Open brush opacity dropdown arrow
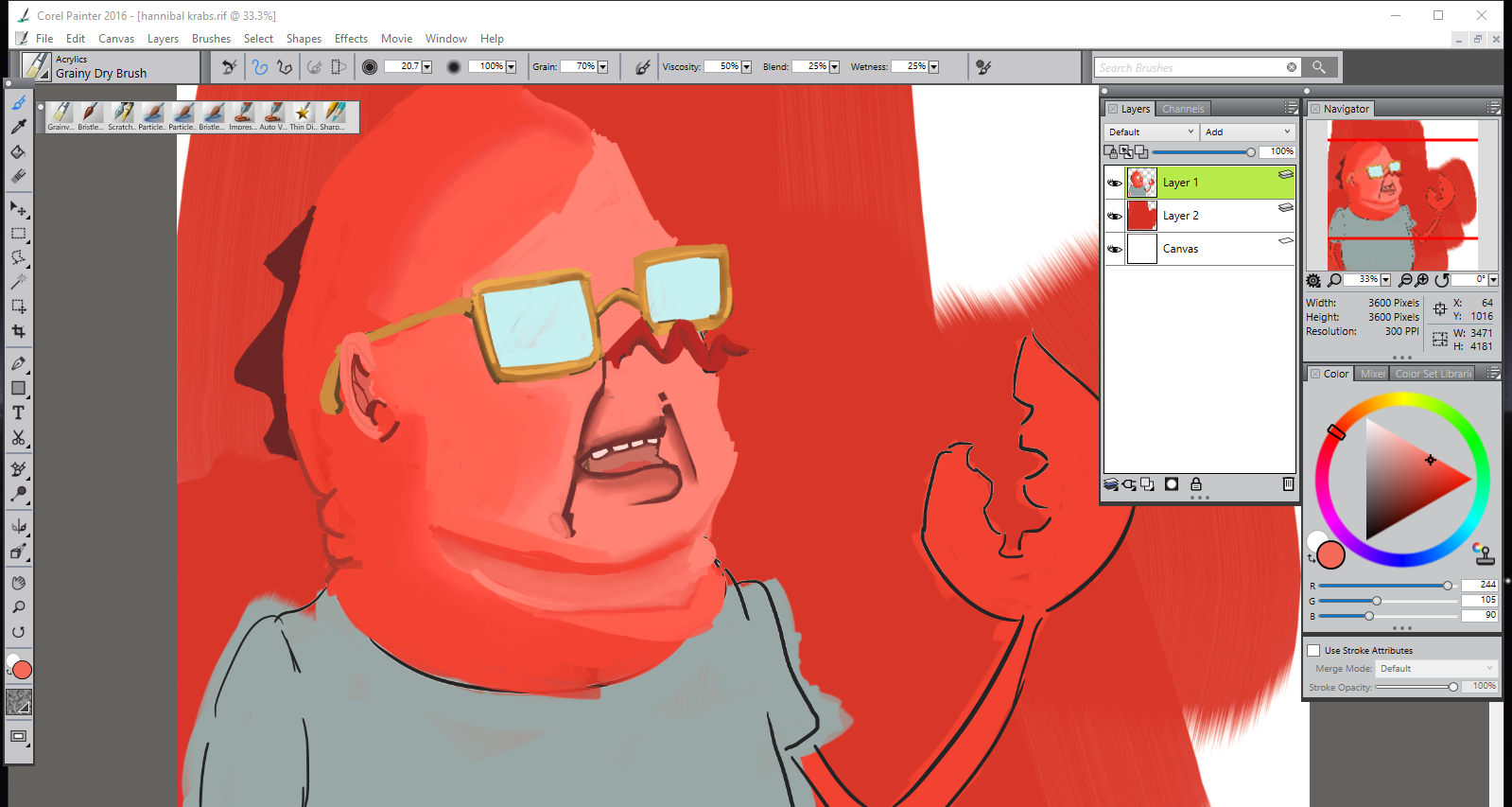This screenshot has height=807, width=1512. point(511,67)
